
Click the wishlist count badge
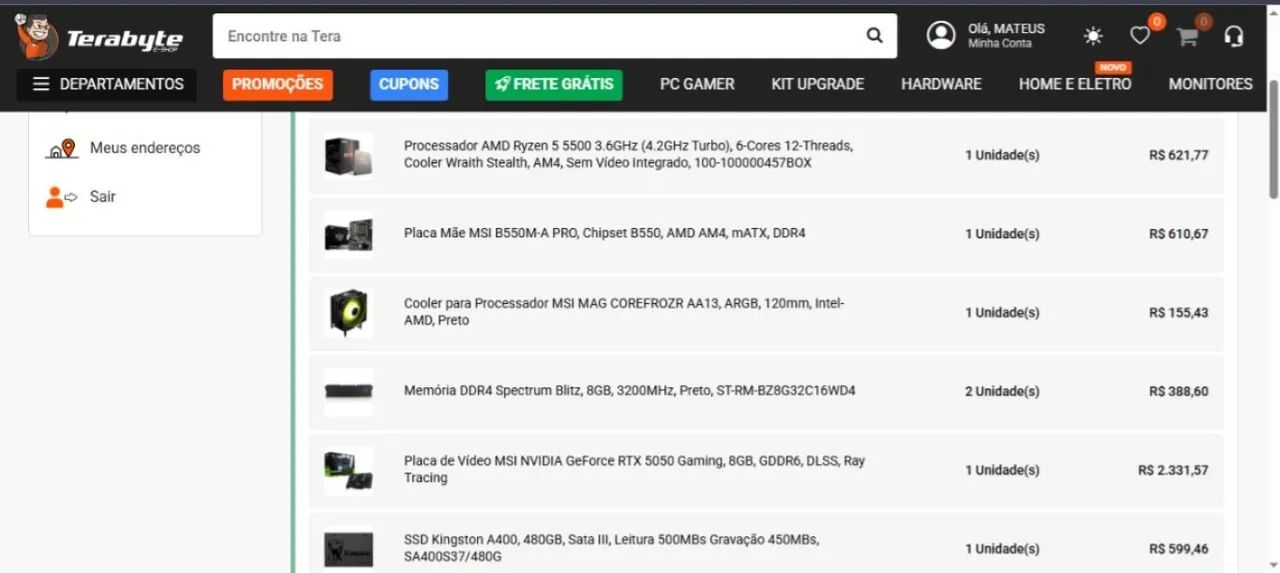click(1156, 21)
